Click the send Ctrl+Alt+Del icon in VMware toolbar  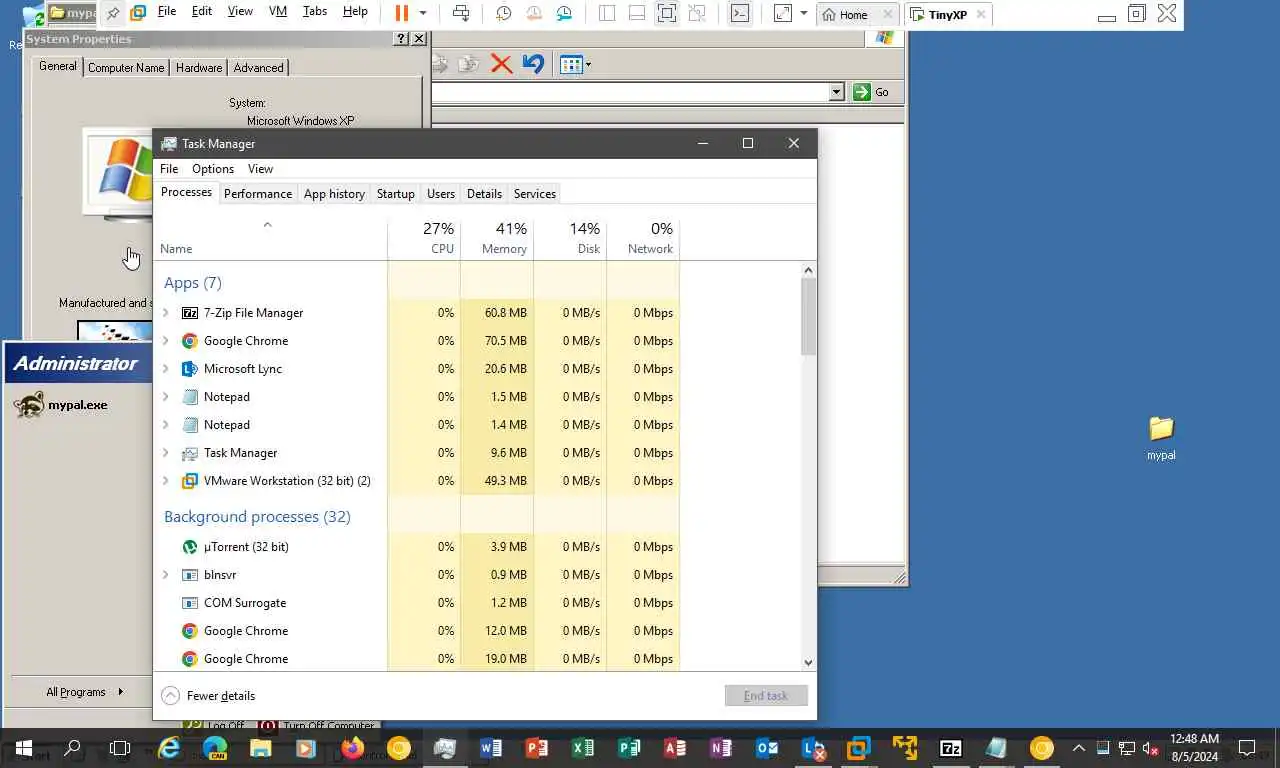[461, 13]
